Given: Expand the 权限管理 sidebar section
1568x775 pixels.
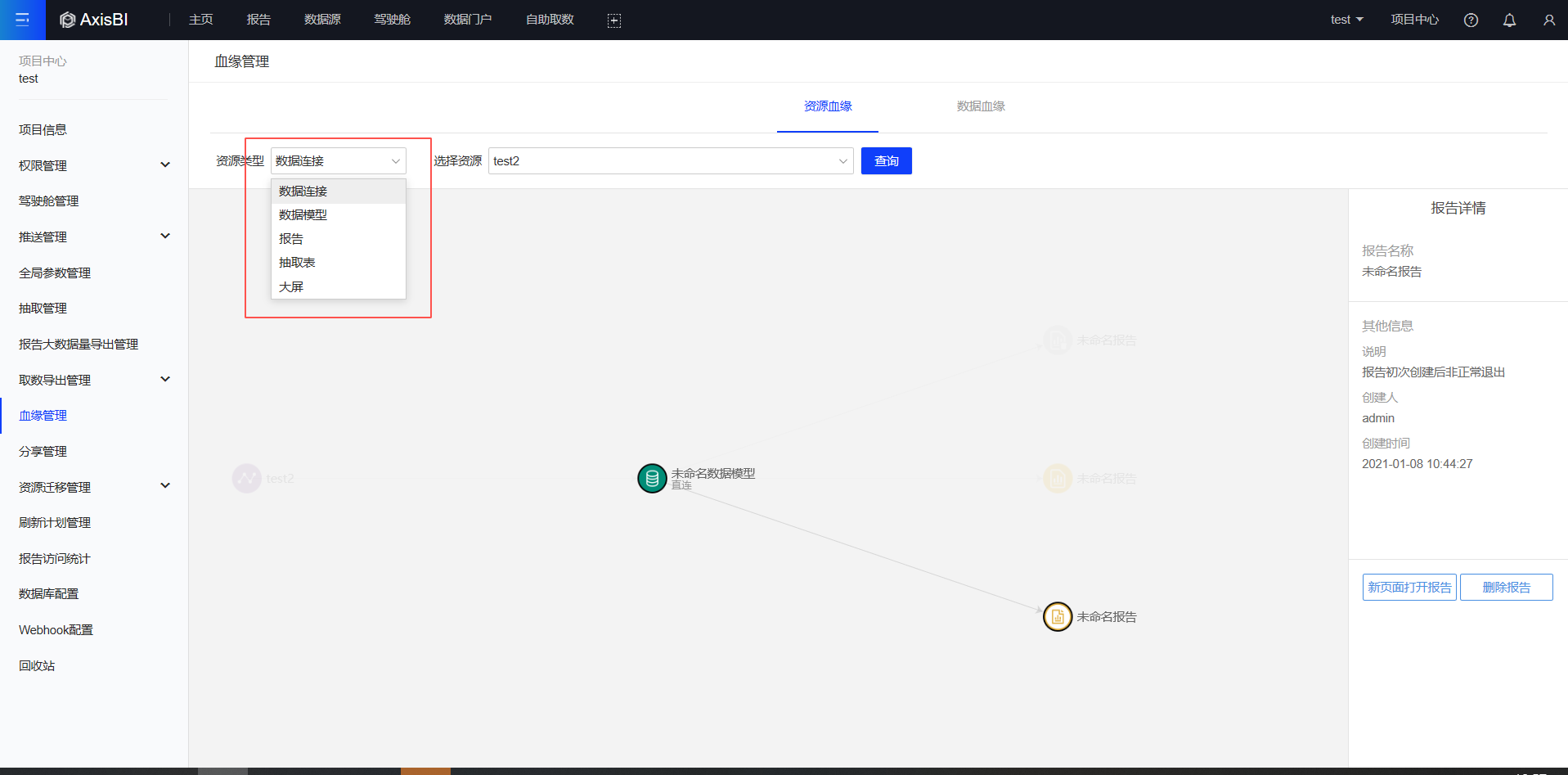Looking at the screenshot, I should coord(165,165).
